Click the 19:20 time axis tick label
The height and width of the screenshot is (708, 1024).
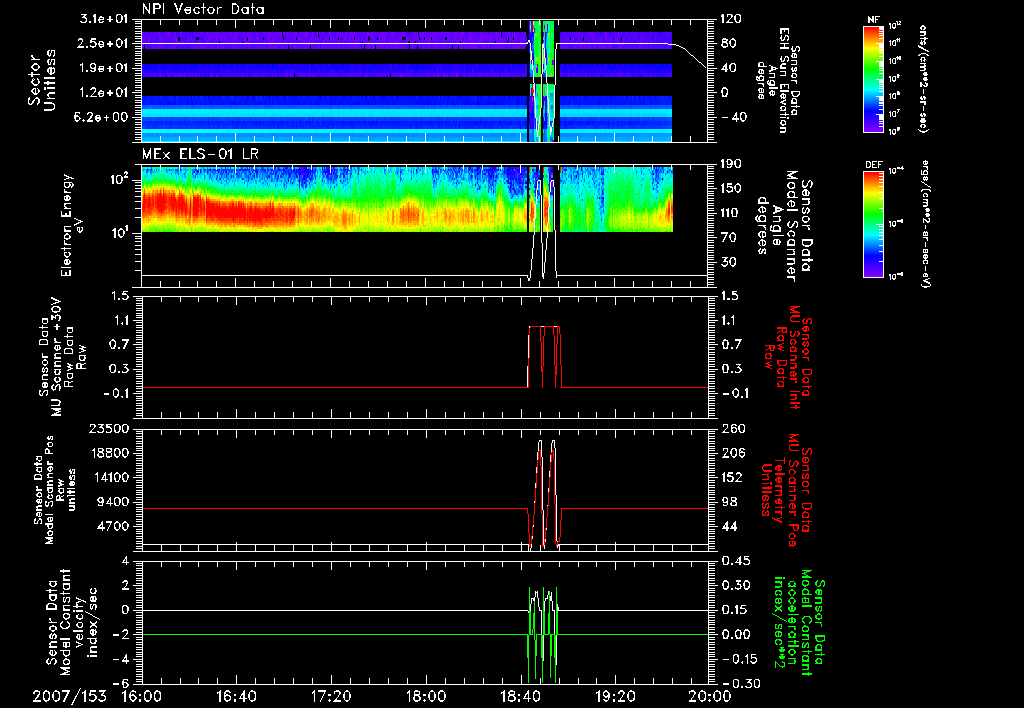click(614, 696)
